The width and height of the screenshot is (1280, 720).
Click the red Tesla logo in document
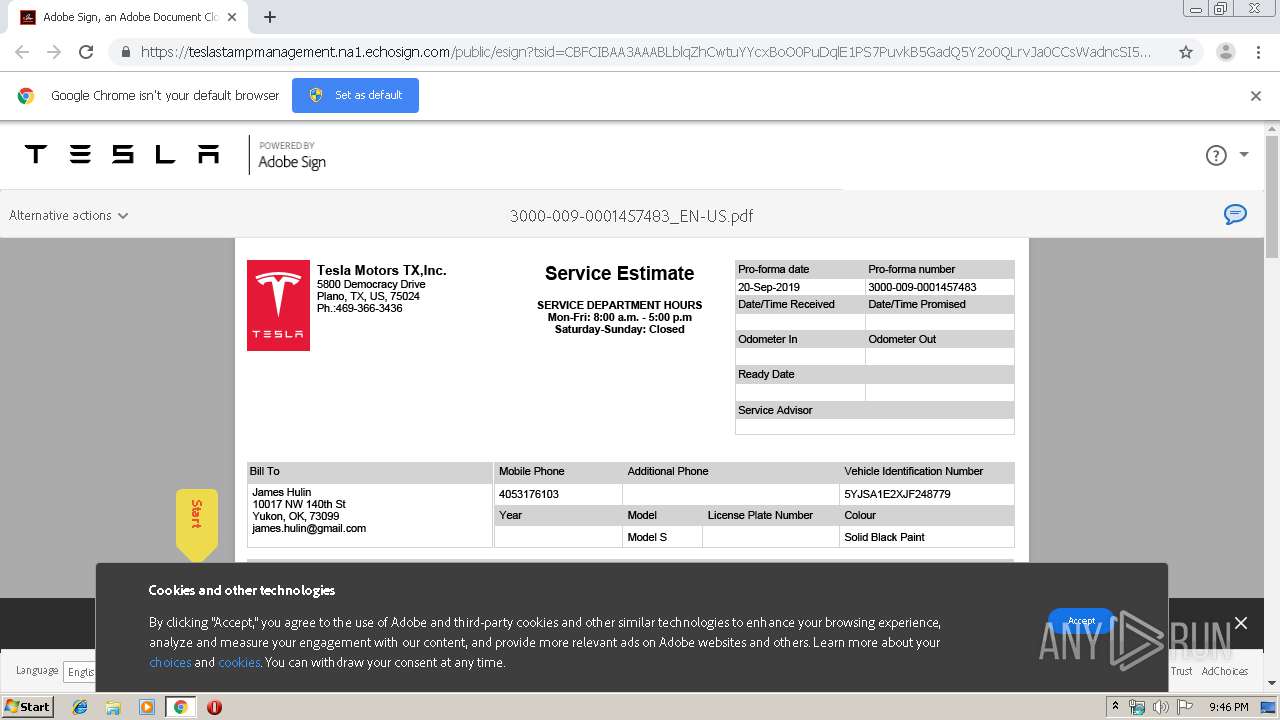278,305
